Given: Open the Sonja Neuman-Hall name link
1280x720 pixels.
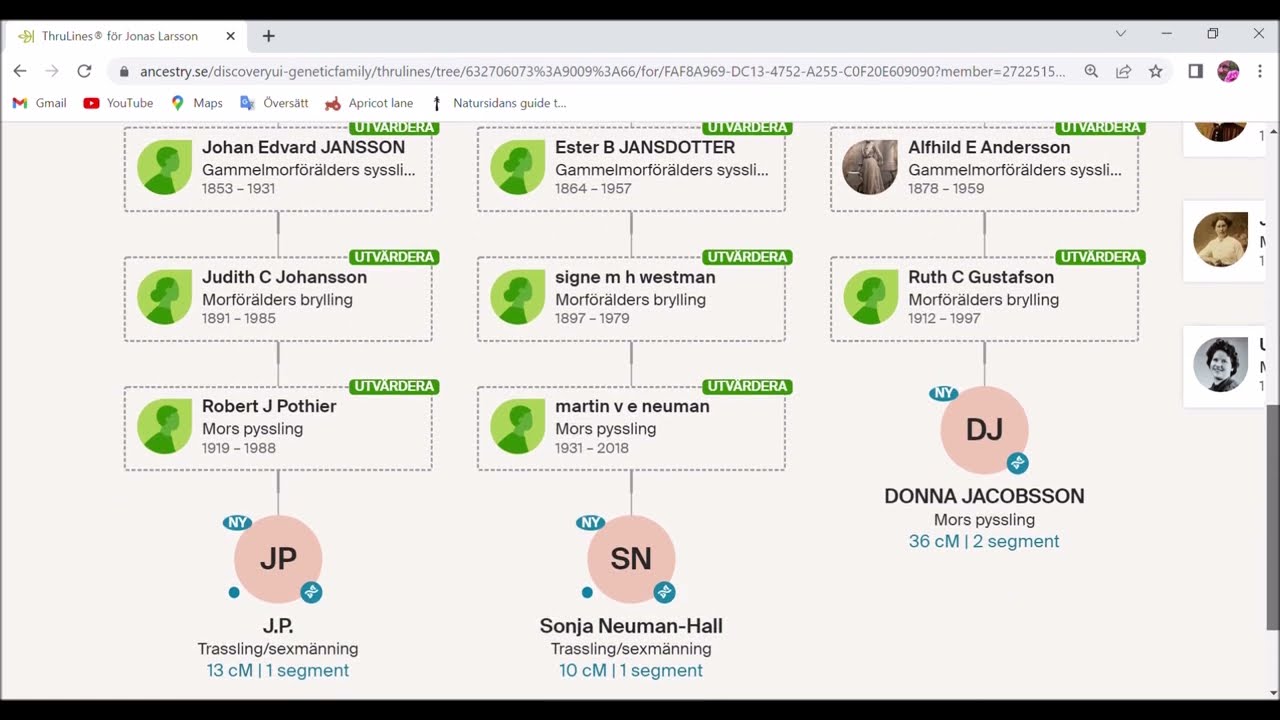Looking at the screenshot, I should pyautogui.click(x=631, y=626).
